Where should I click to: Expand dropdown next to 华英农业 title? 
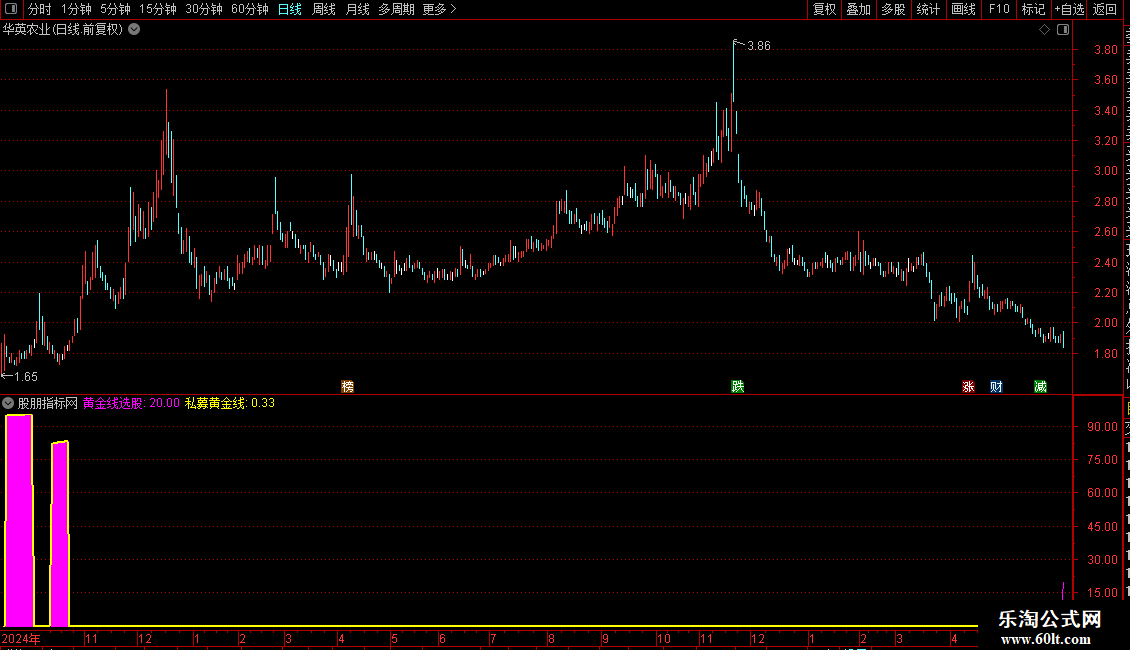click(134, 30)
